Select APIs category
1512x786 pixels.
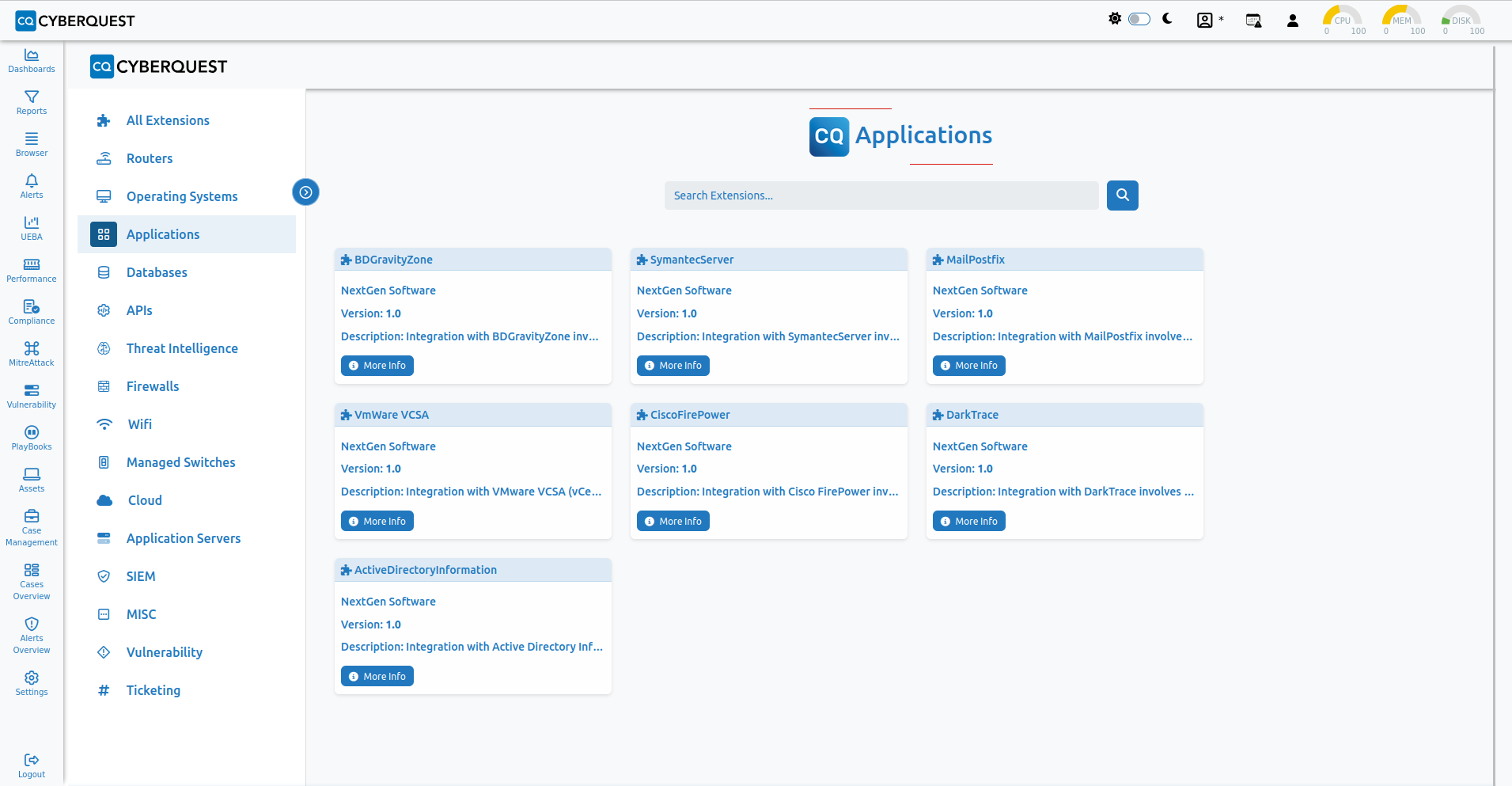pos(187,310)
